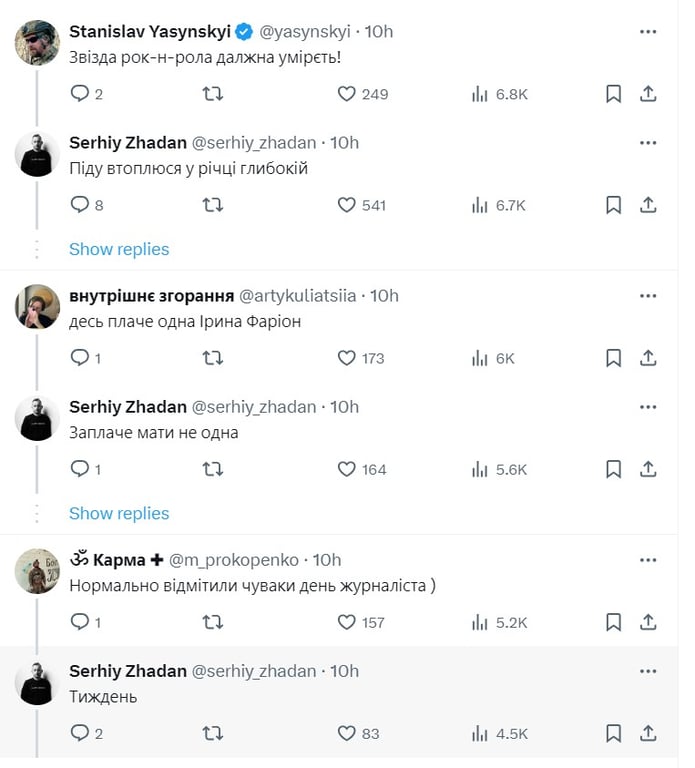Screen dimensions: 695x768
Task: Click Stanislav Yasynskyi's profile picture
Action: coord(38,42)
